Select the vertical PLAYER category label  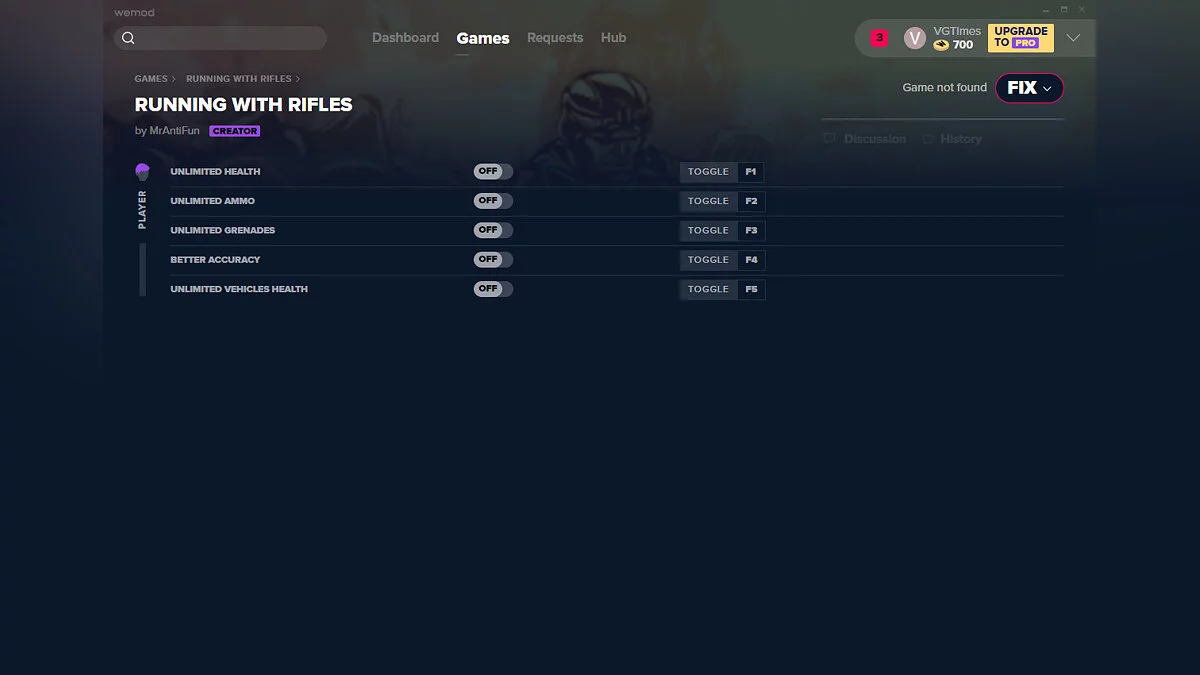142,210
